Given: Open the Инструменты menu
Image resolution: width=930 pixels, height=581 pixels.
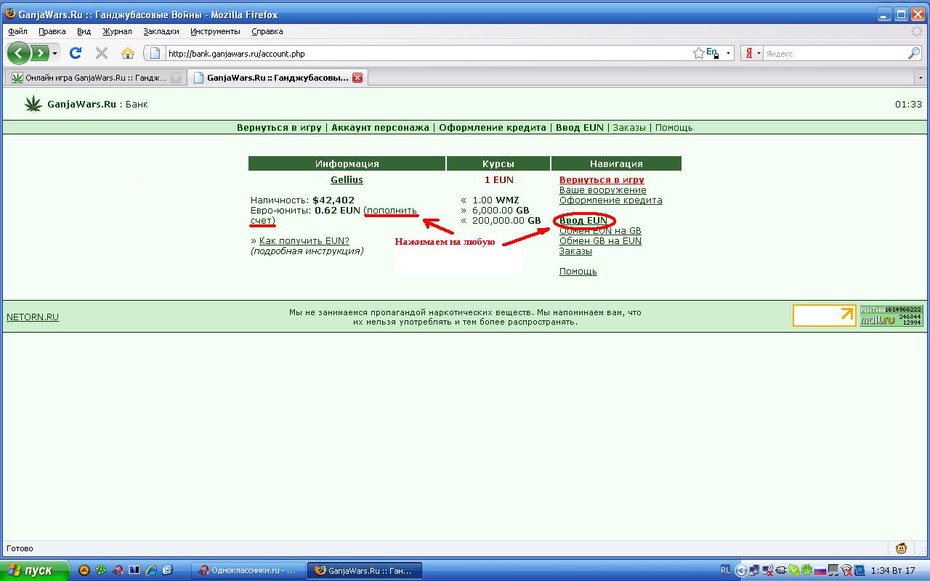Looking at the screenshot, I should pos(215,31).
